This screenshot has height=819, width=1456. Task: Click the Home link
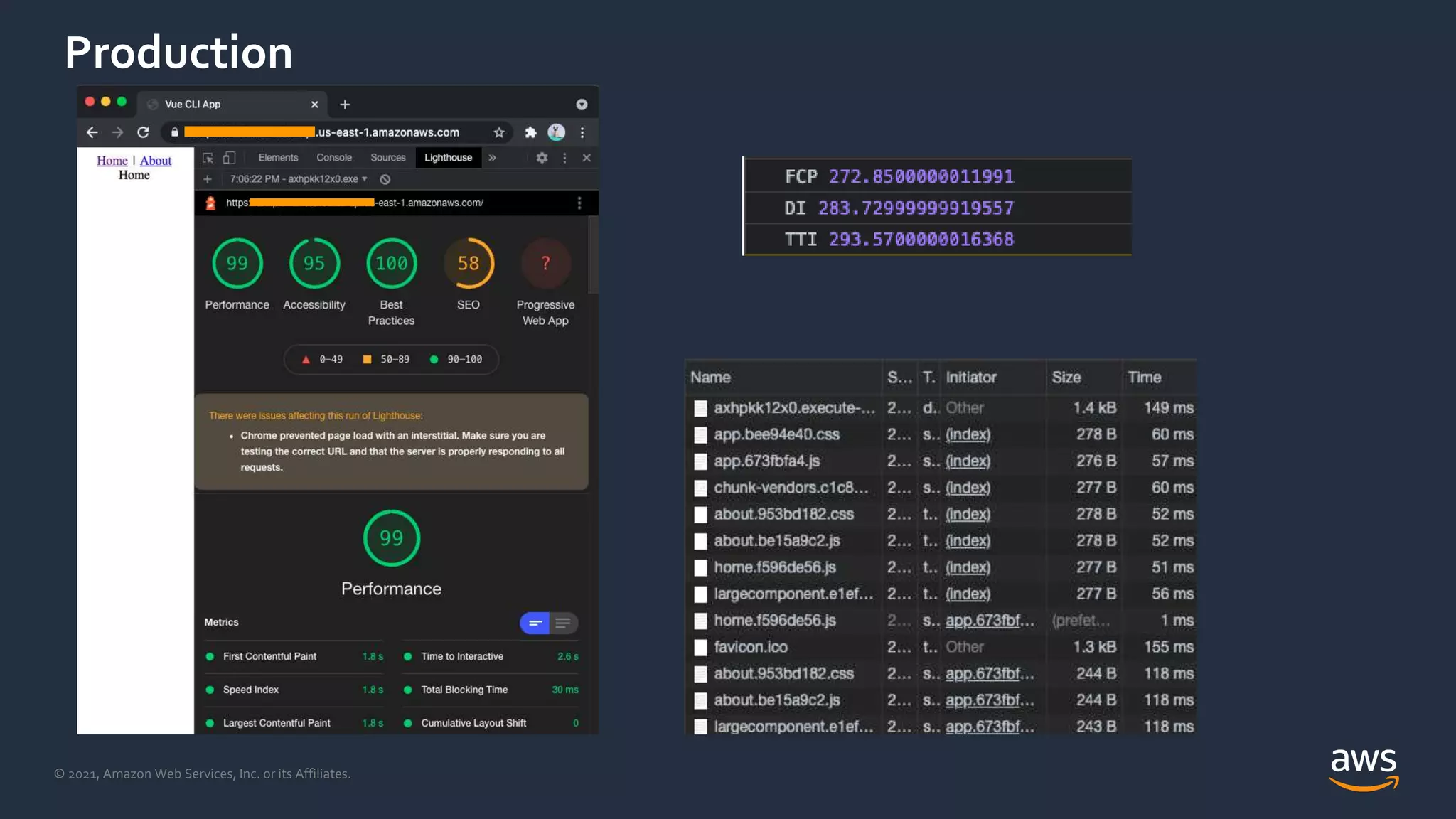(x=112, y=161)
